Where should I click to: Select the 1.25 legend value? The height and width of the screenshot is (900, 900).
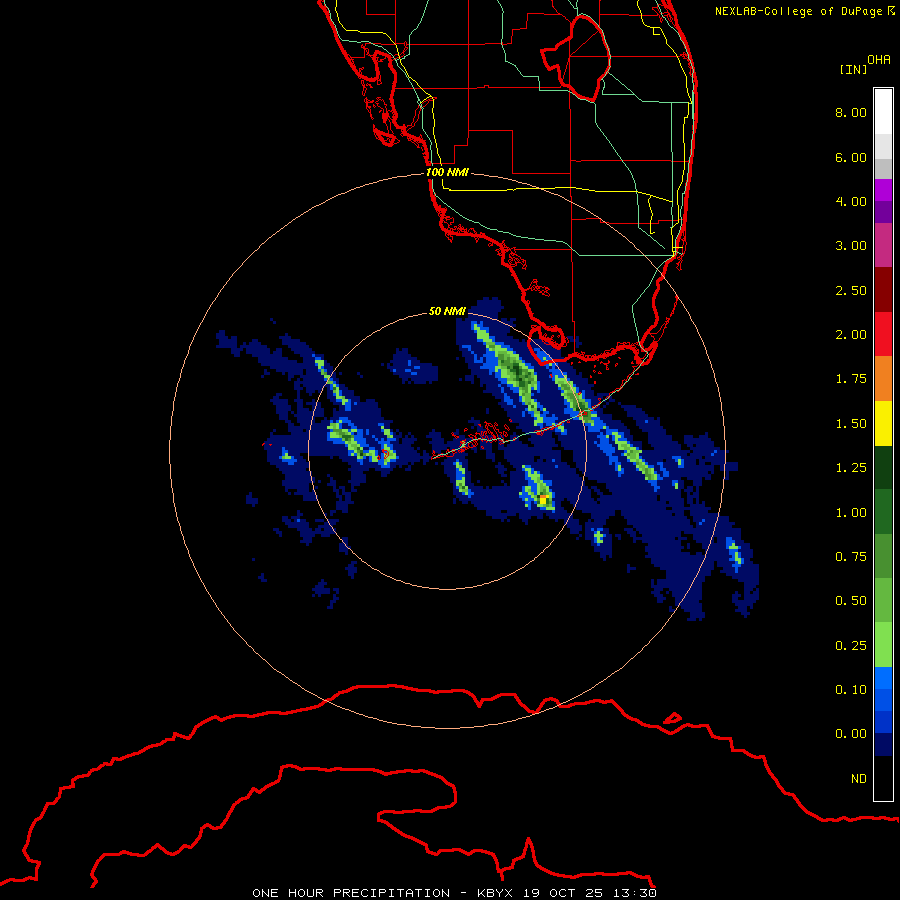[851, 468]
